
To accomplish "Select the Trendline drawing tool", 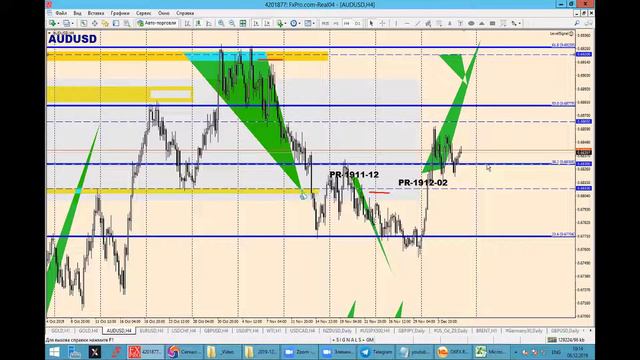I will 418,23.
